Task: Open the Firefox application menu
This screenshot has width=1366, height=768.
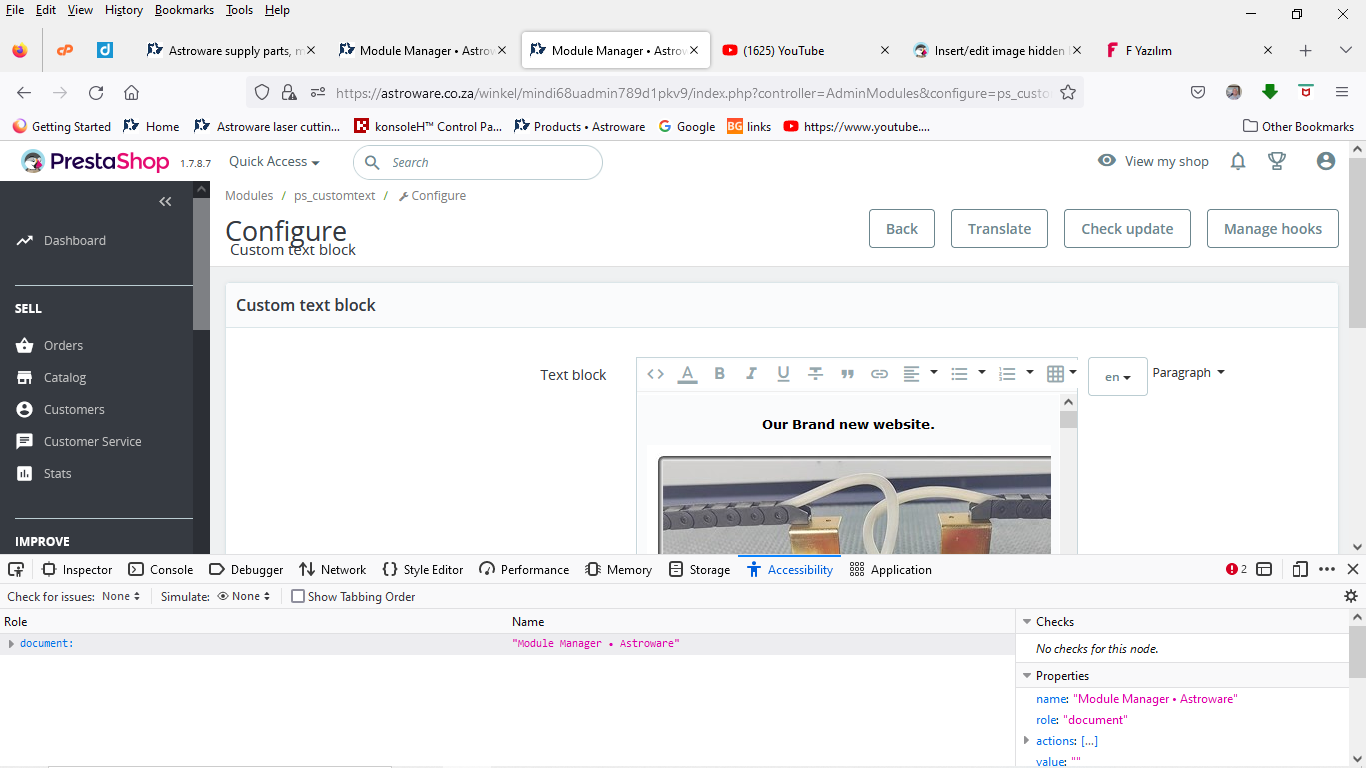Action: pyautogui.click(x=1342, y=92)
